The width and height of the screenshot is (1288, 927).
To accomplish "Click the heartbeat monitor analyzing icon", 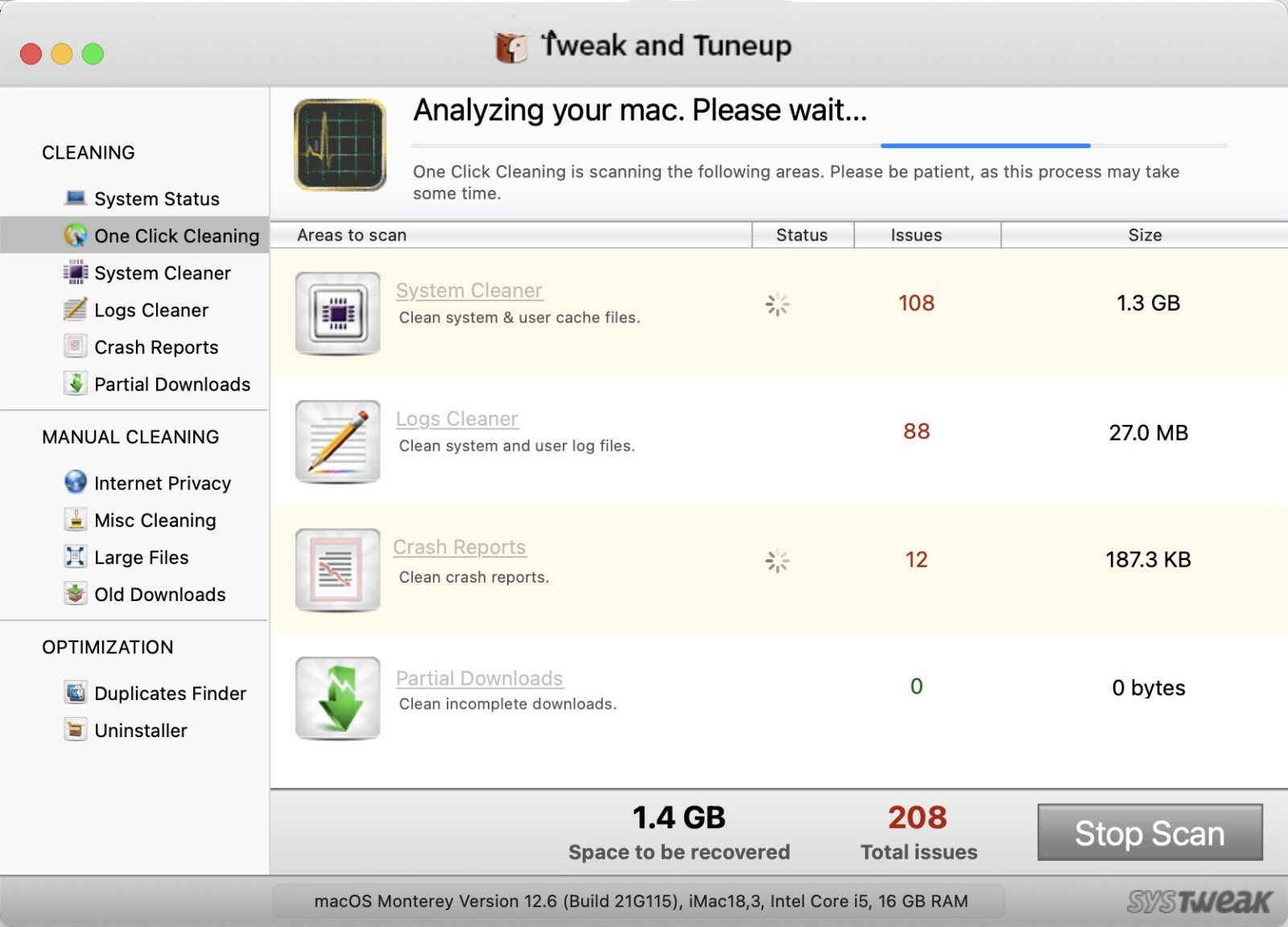I will click(x=340, y=145).
